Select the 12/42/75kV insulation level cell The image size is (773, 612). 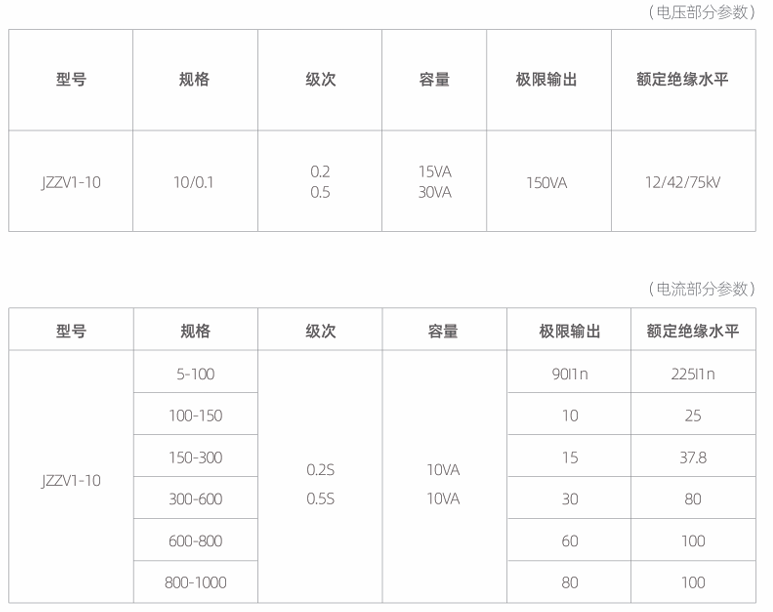(683, 182)
